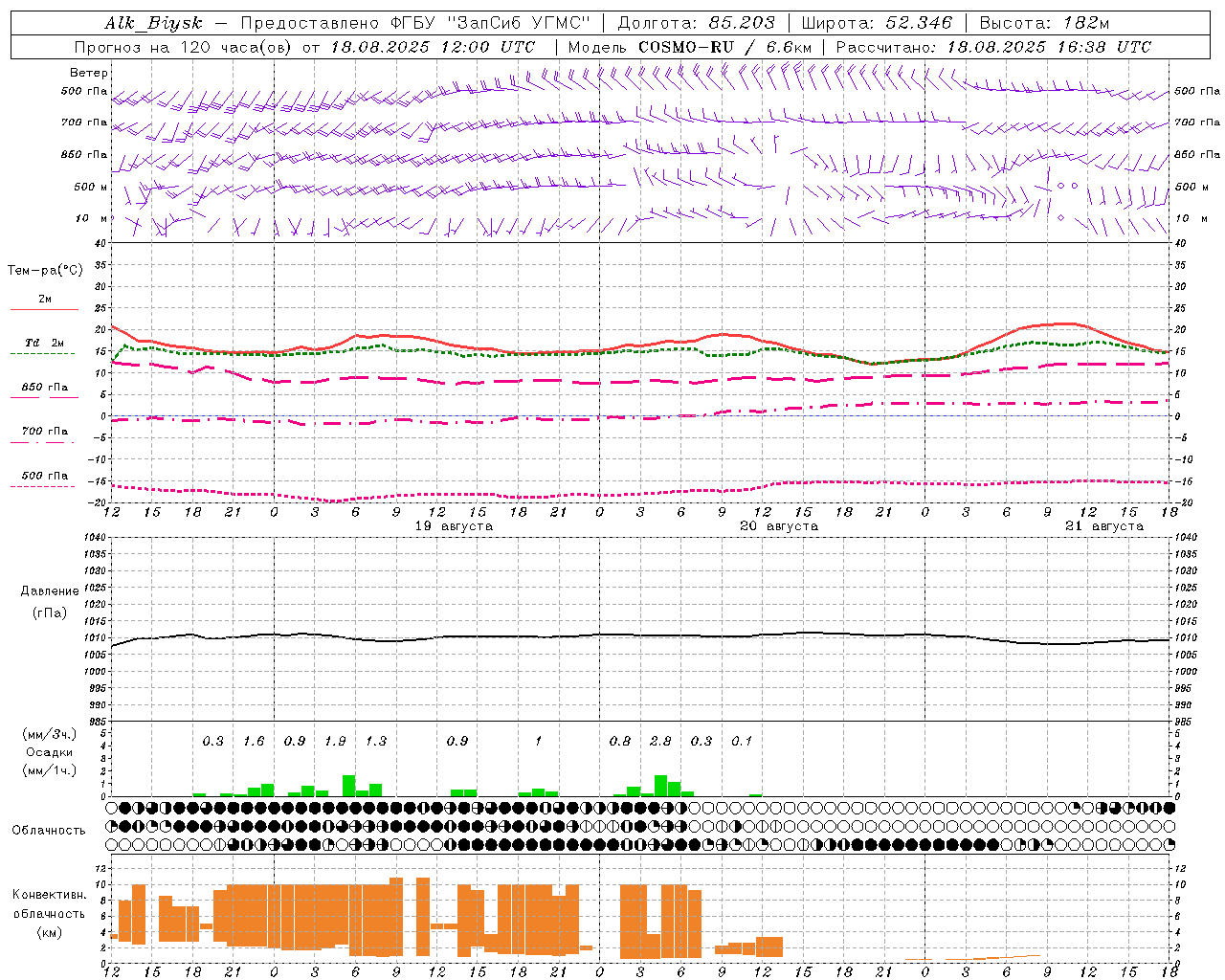Click the 3-hour precipitation value 0.1
Screen dimensions: 1225x980
coord(742,742)
